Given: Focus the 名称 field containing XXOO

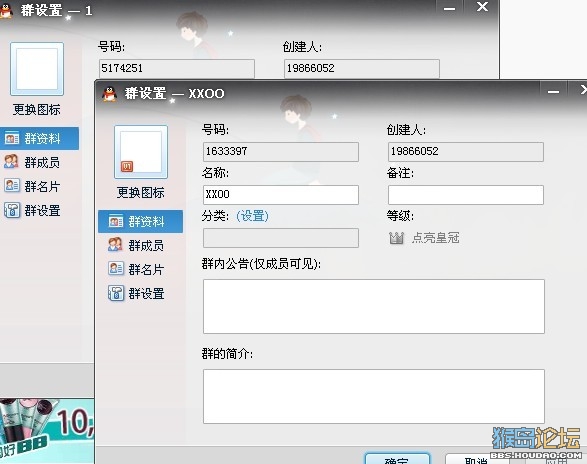Looking at the screenshot, I should tap(281, 195).
